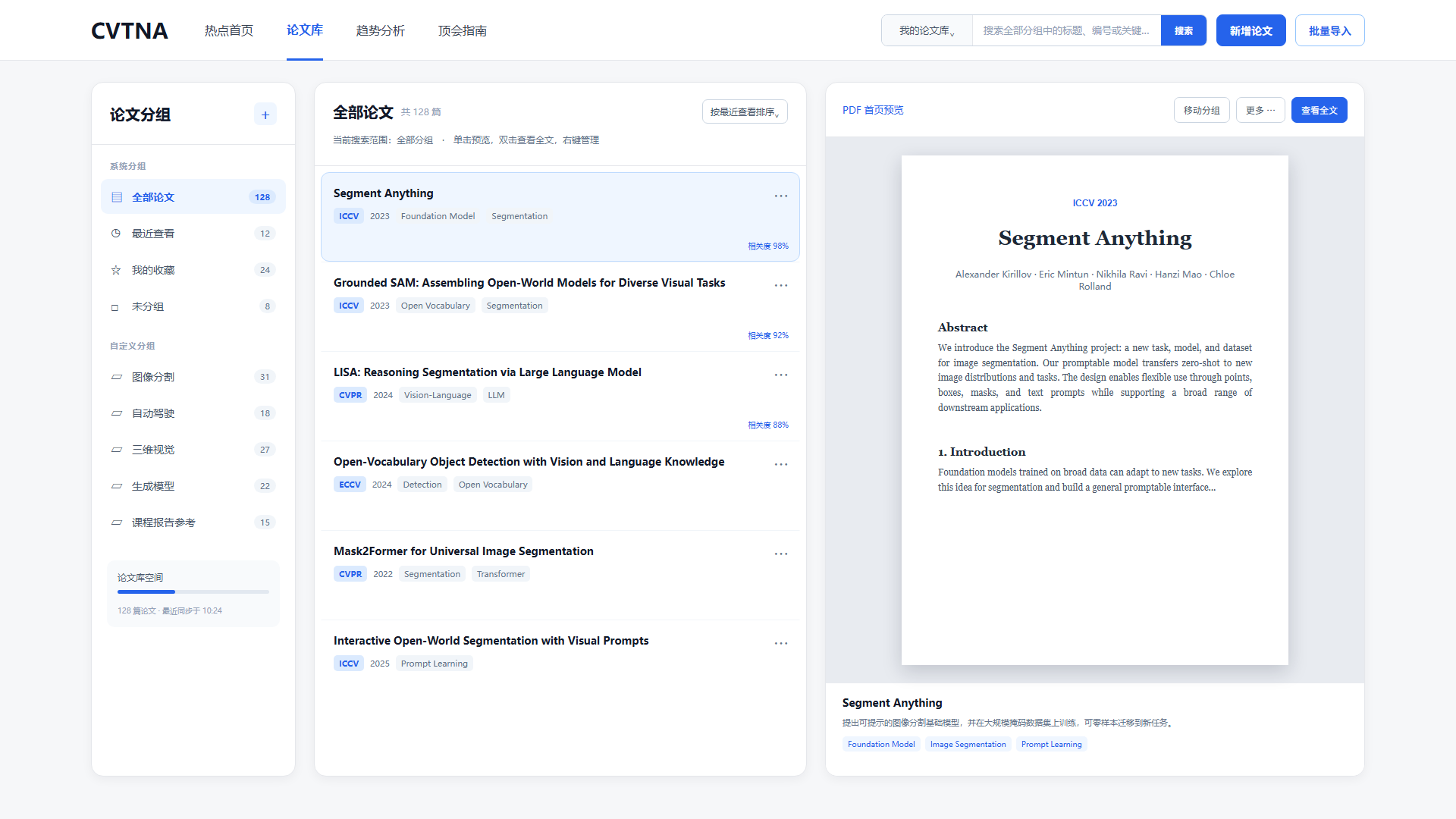Click the 自动驾驶 folder icon
The image size is (1456, 819).
(117, 413)
